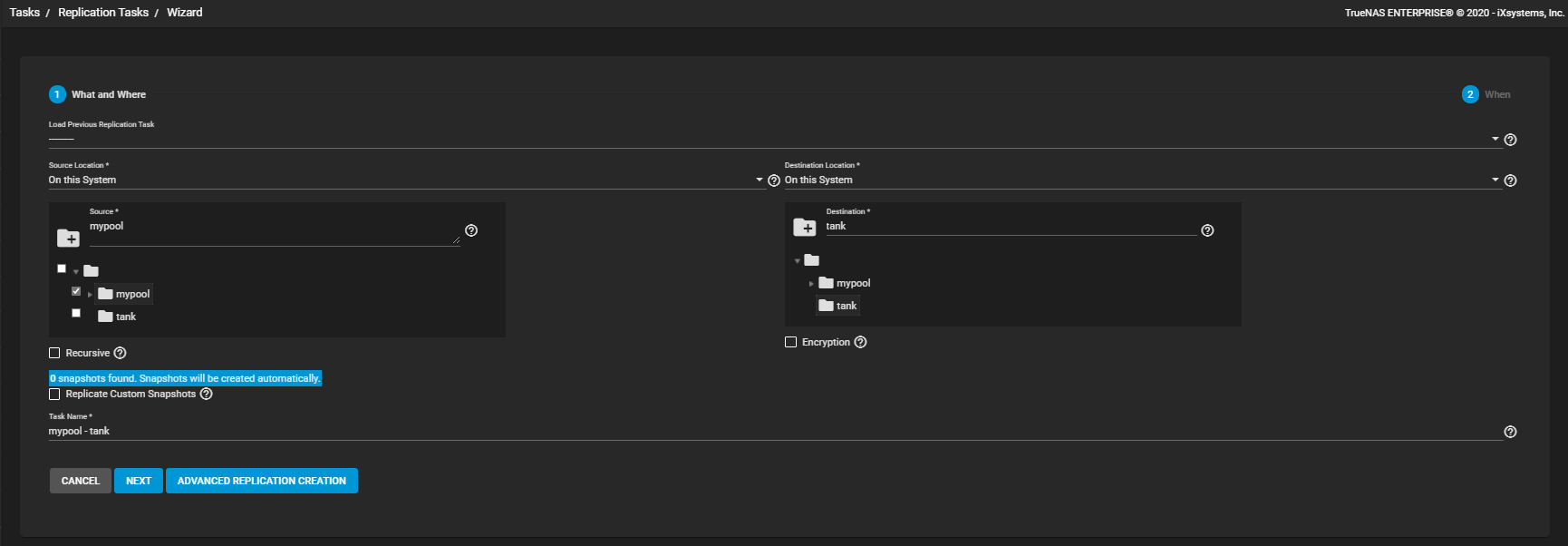Enable the Encryption checkbox
This screenshot has height=546, width=1568.
[790, 342]
